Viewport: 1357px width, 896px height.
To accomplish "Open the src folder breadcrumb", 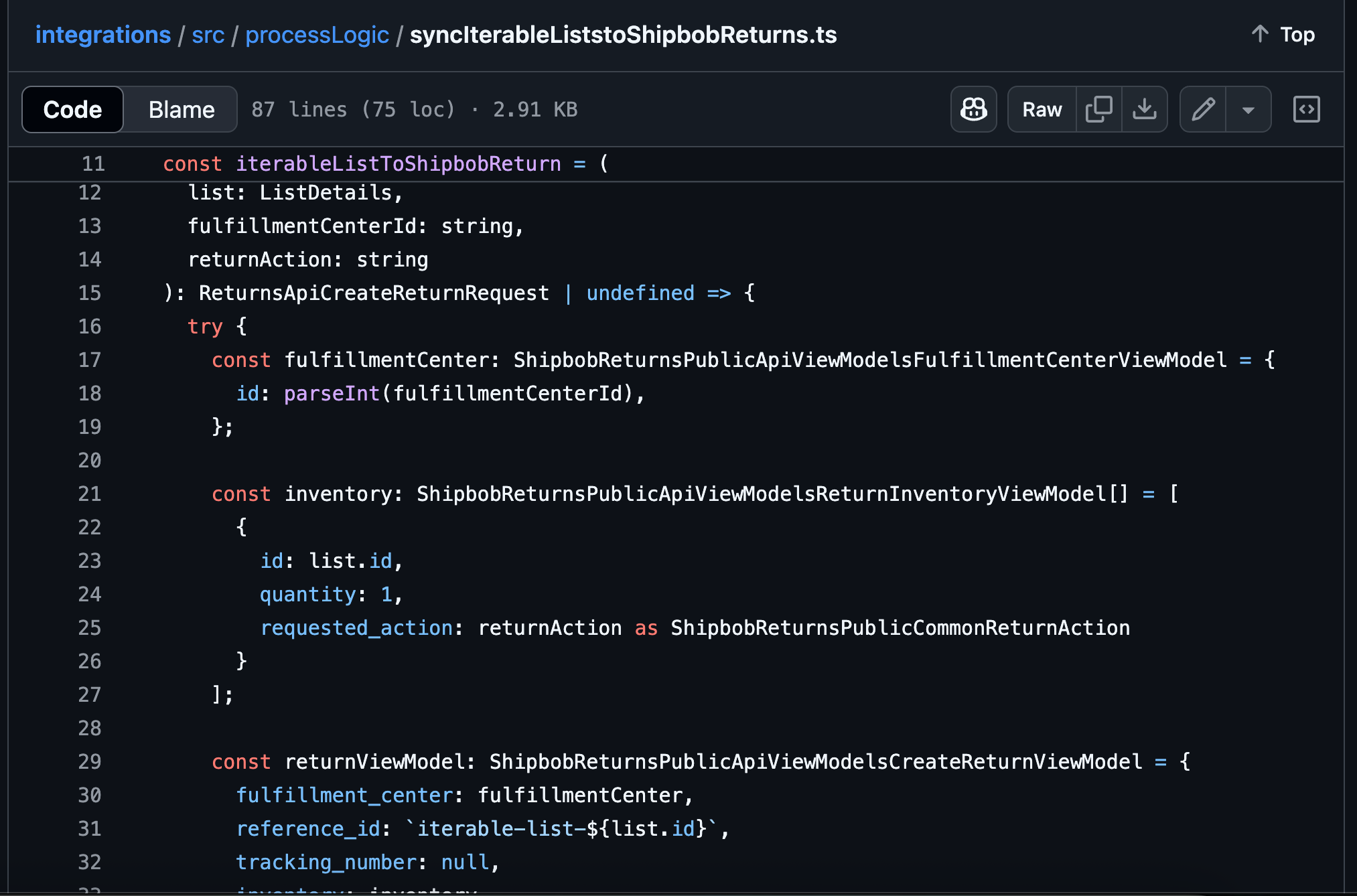I will click(208, 35).
